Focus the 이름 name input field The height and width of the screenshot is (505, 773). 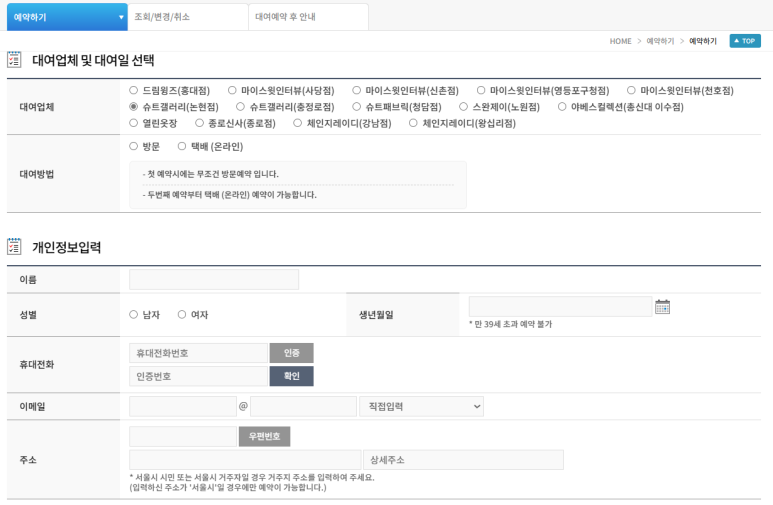[214, 280]
